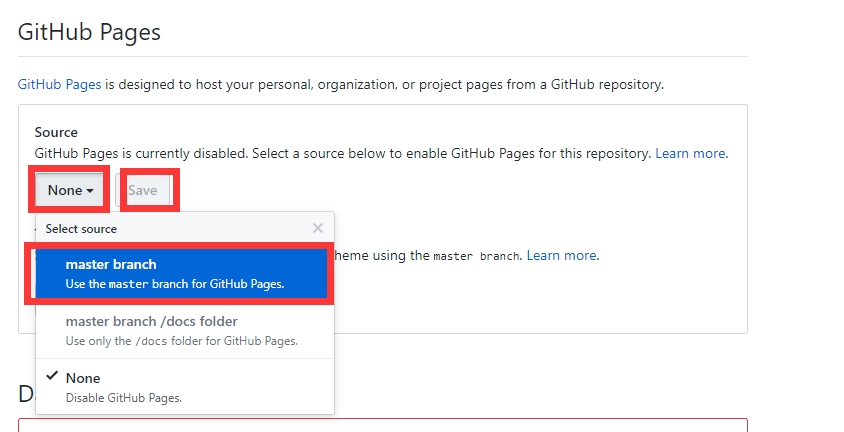
Task: Open the GitHub Pages link
Action: click(59, 84)
